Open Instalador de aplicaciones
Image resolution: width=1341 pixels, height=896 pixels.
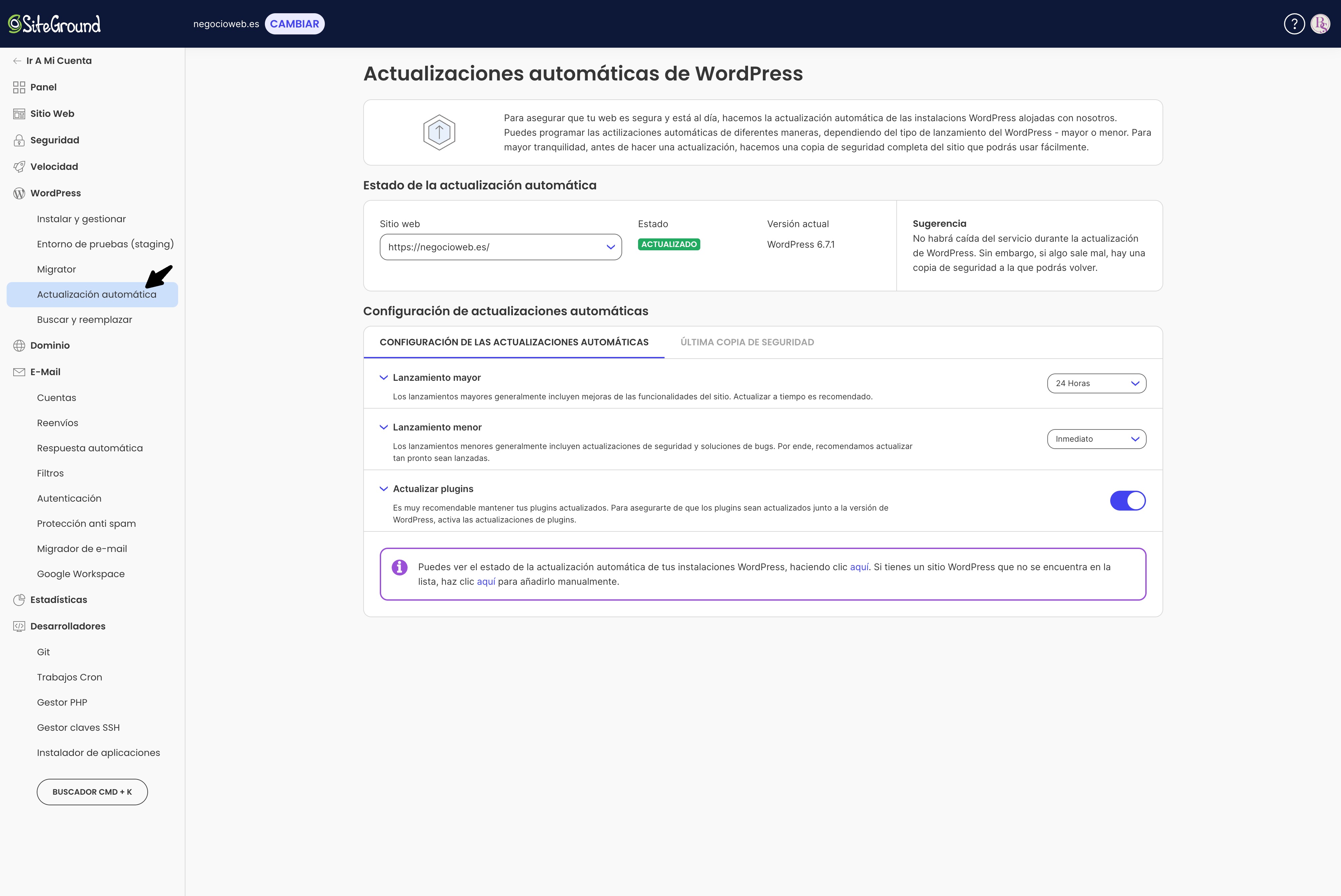98,753
